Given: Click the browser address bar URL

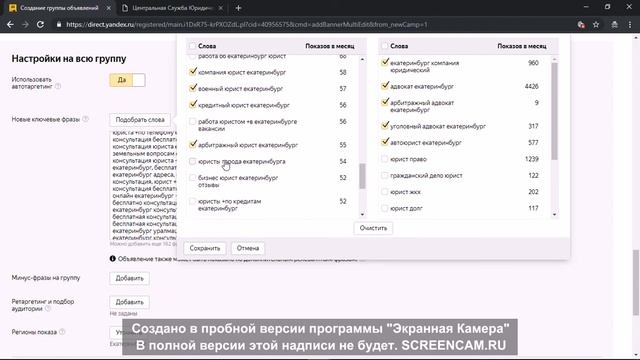Looking at the screenshot, I should coord(247,24).
